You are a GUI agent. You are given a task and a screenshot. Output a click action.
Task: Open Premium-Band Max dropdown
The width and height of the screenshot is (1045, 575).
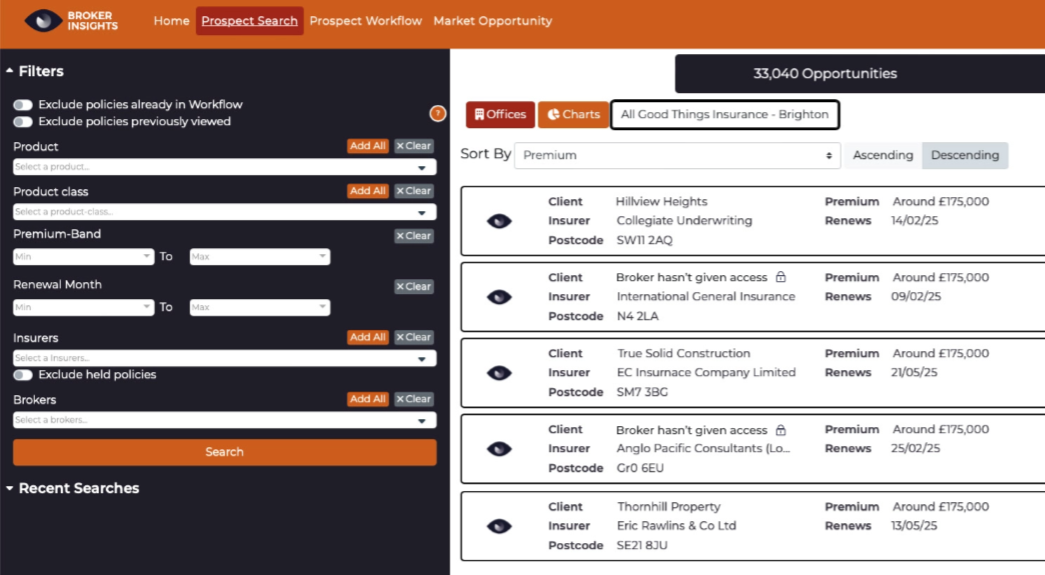pos(259,257)
